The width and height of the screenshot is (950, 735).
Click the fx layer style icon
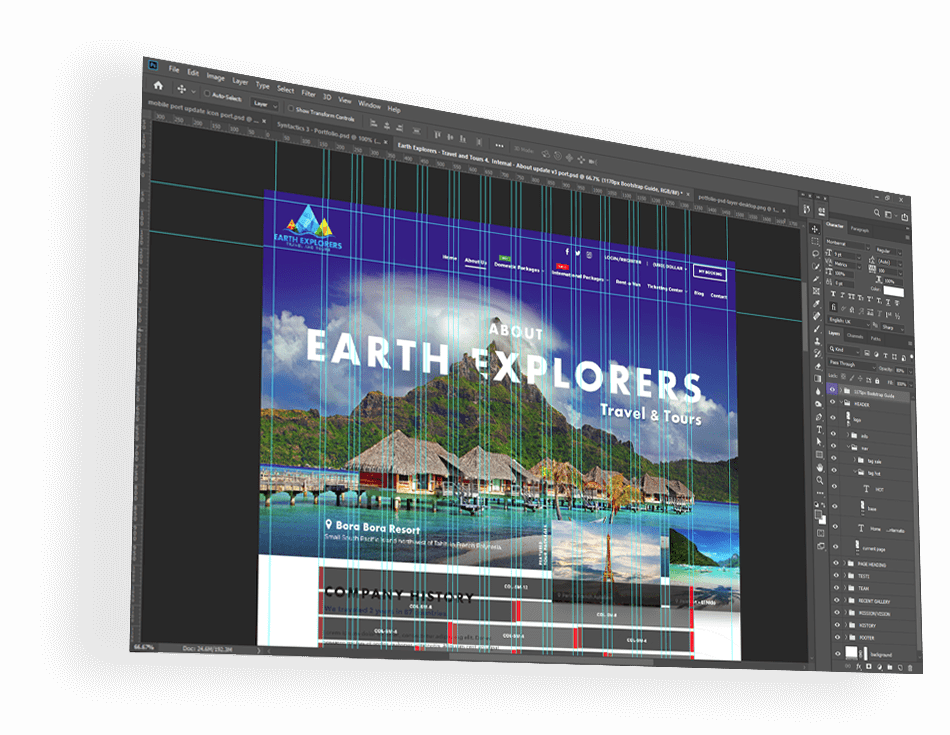click(859, 667)
